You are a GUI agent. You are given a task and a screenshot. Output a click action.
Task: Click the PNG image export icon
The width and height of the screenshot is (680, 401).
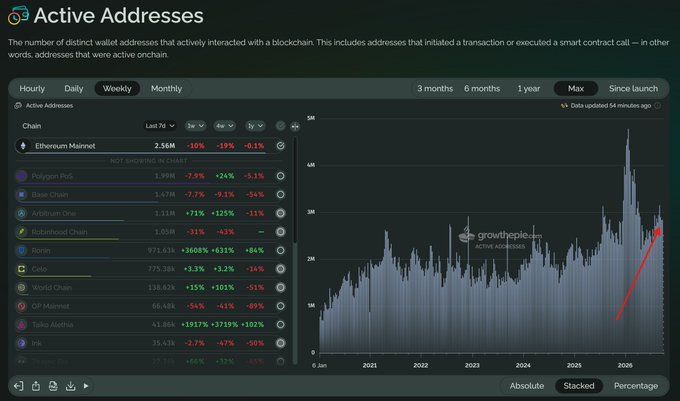53,386
